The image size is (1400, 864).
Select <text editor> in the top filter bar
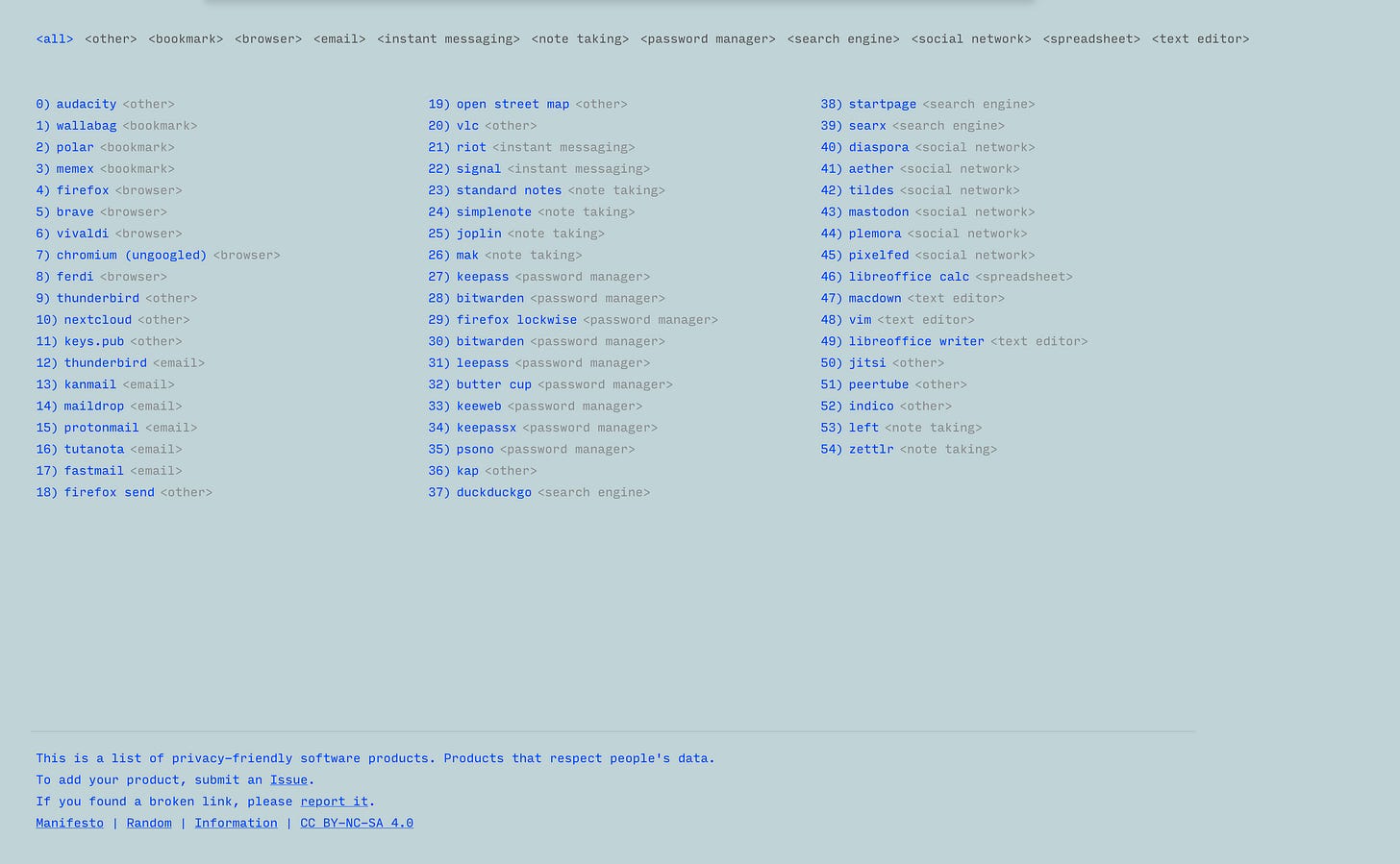point(1200,39)
